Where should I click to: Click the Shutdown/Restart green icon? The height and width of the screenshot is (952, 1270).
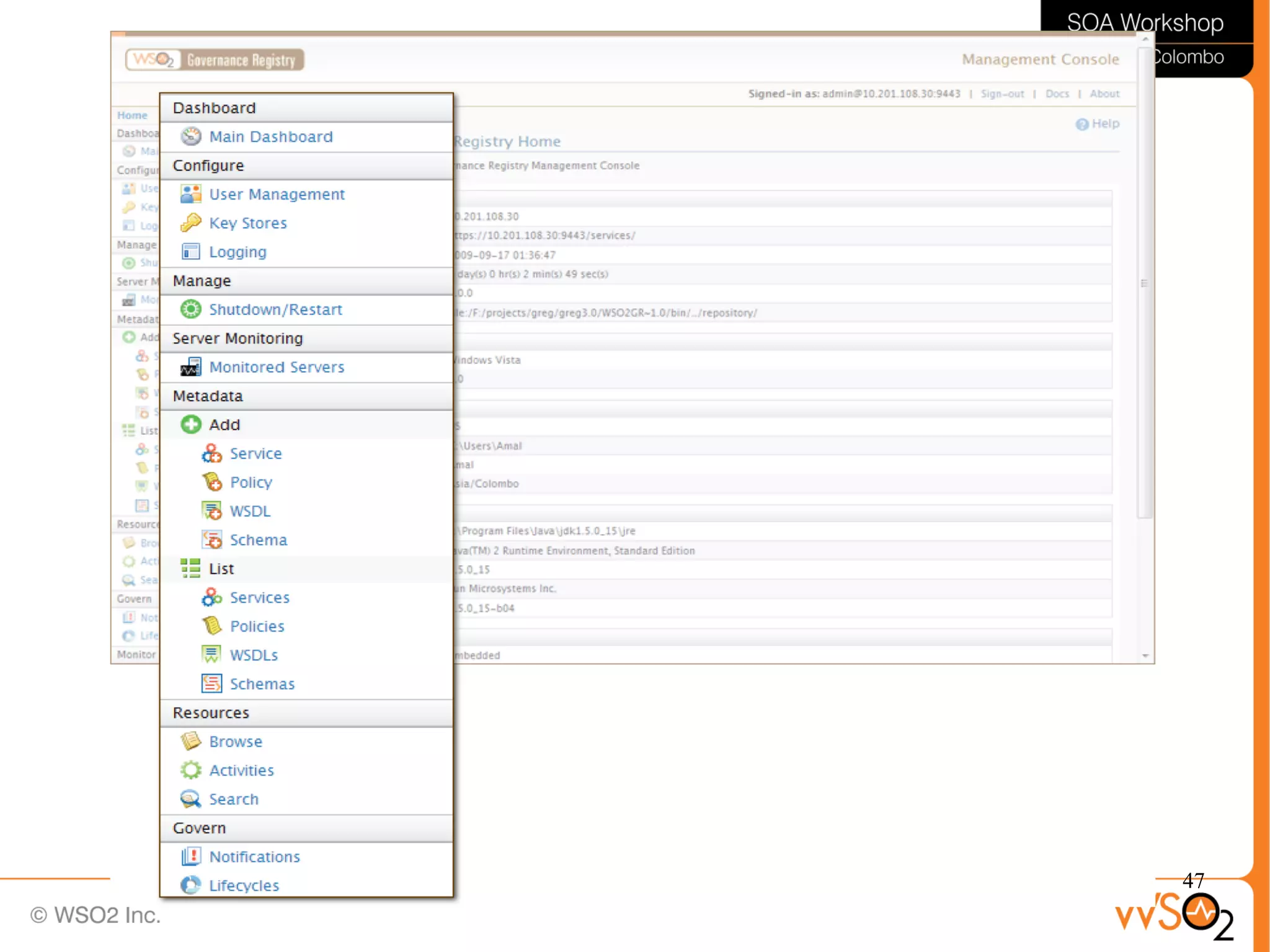click(x=191, y=309)
